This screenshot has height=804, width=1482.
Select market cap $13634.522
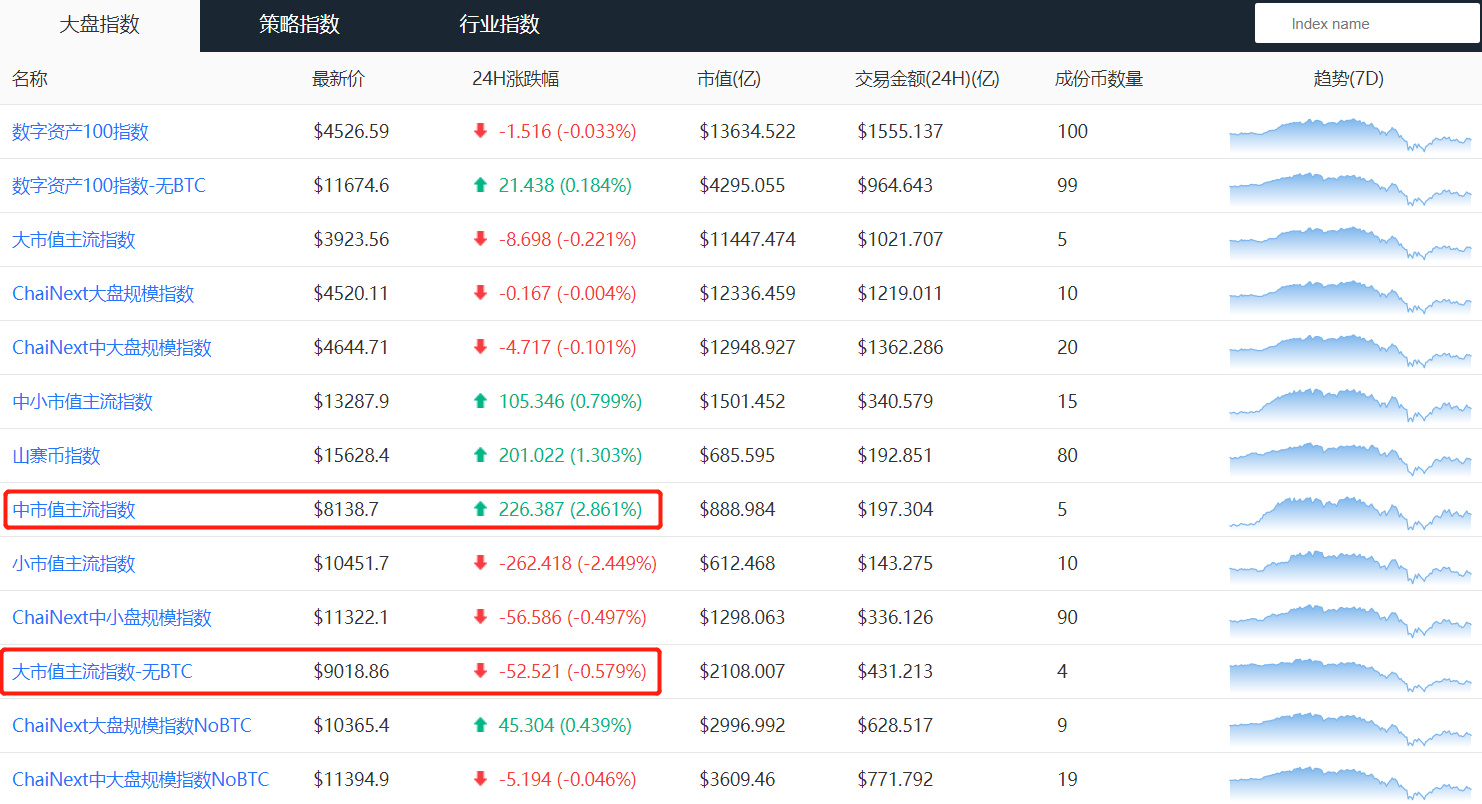pyautogui.click(x=747, y=131)
